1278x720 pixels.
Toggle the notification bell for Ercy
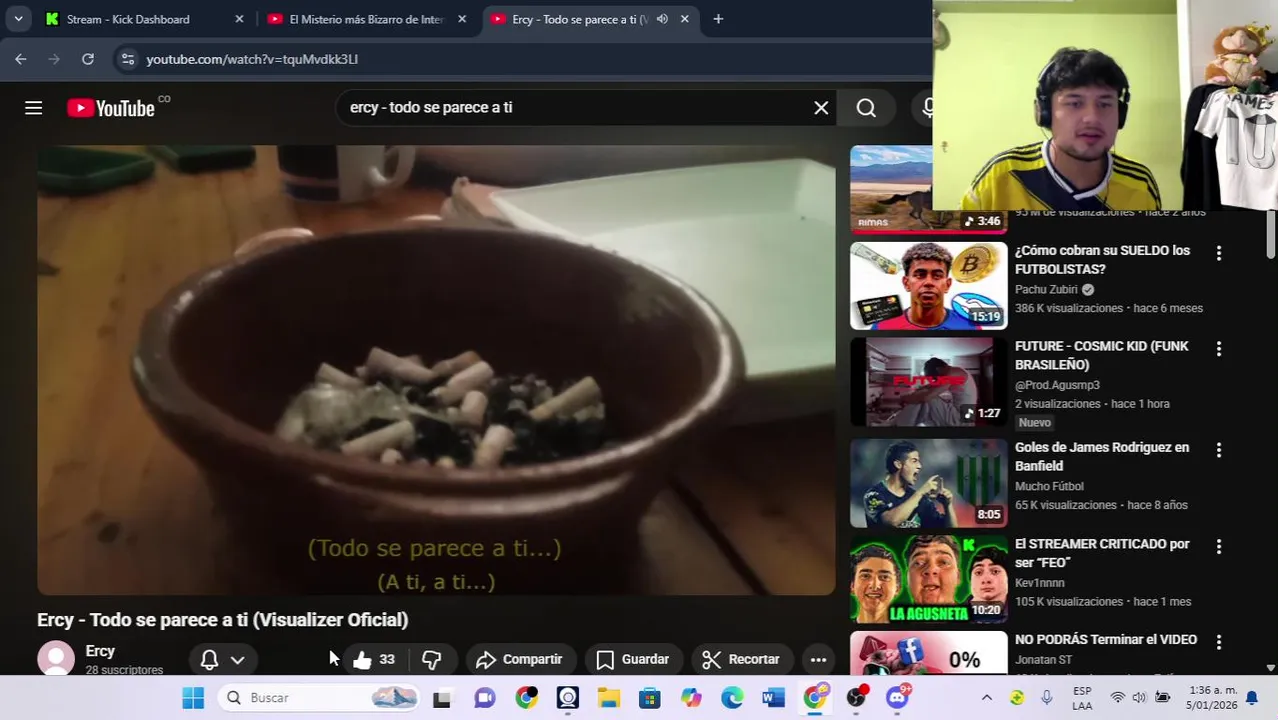pyautogui.click(x=209, y=660)
